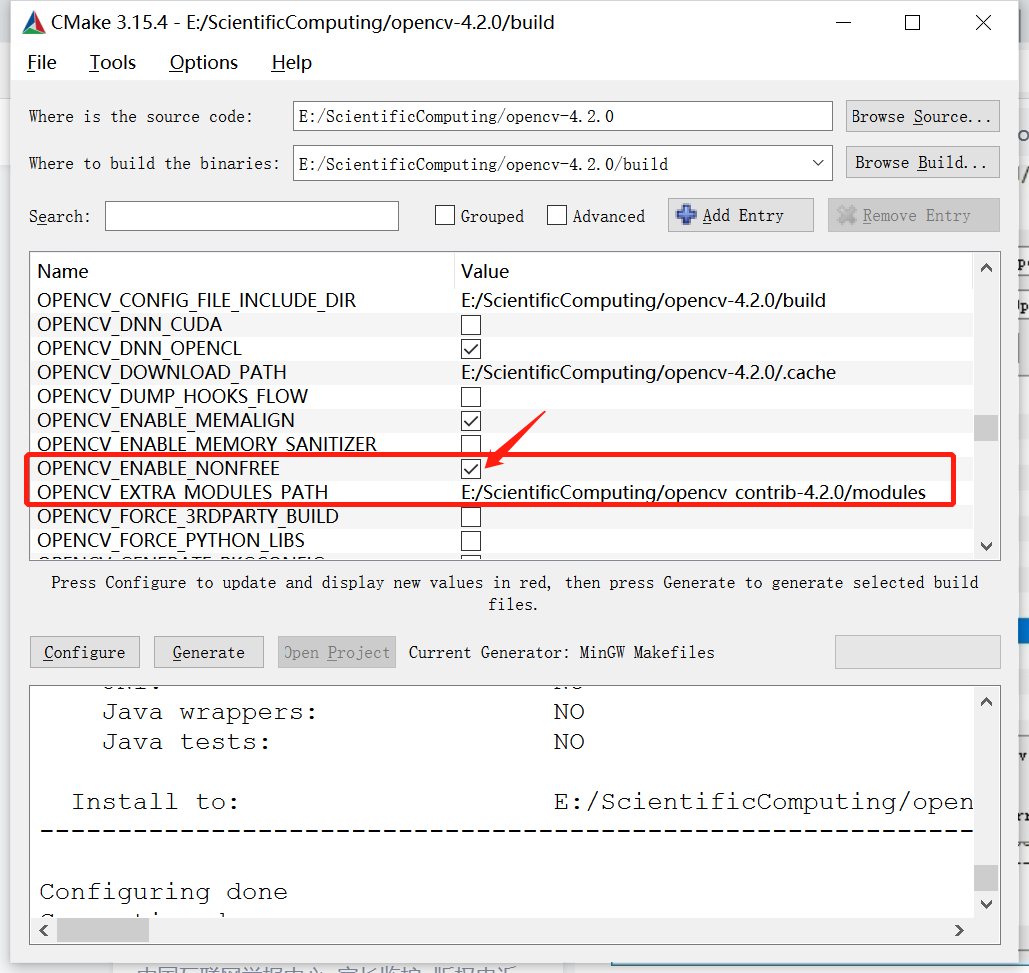
Task: Select the OPENCV_DNN_CUDA entry name
Action: pos(129,325)
